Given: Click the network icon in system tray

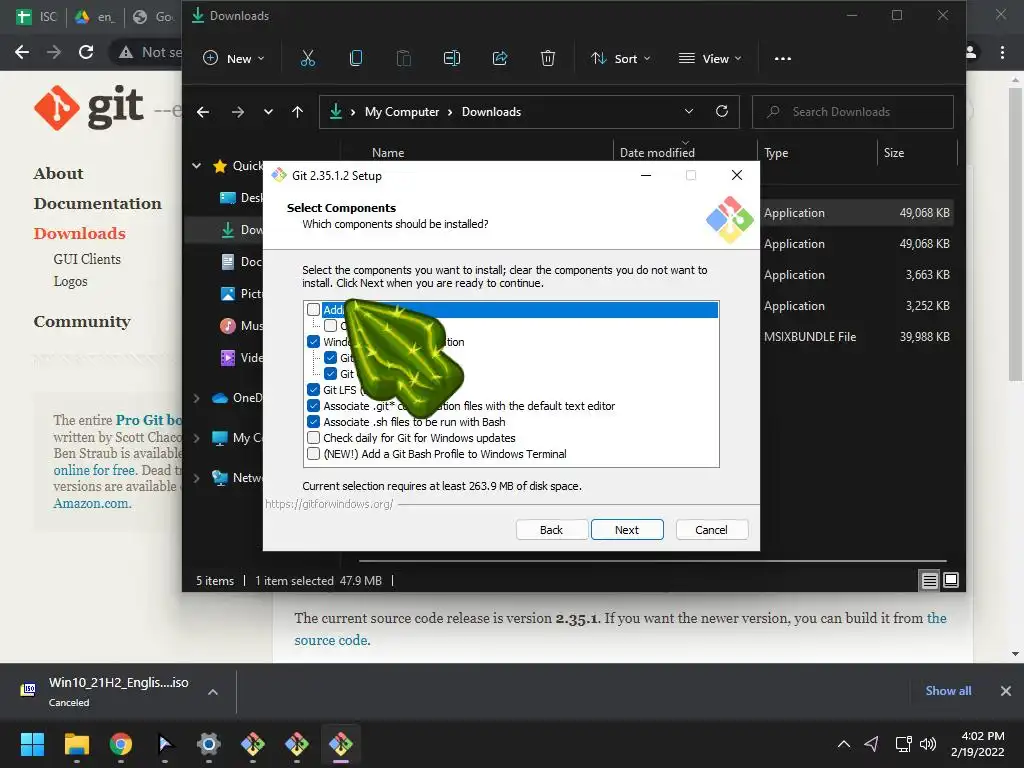Looking at the screenshot, I should pyautogui.click(x=904, y=744).
